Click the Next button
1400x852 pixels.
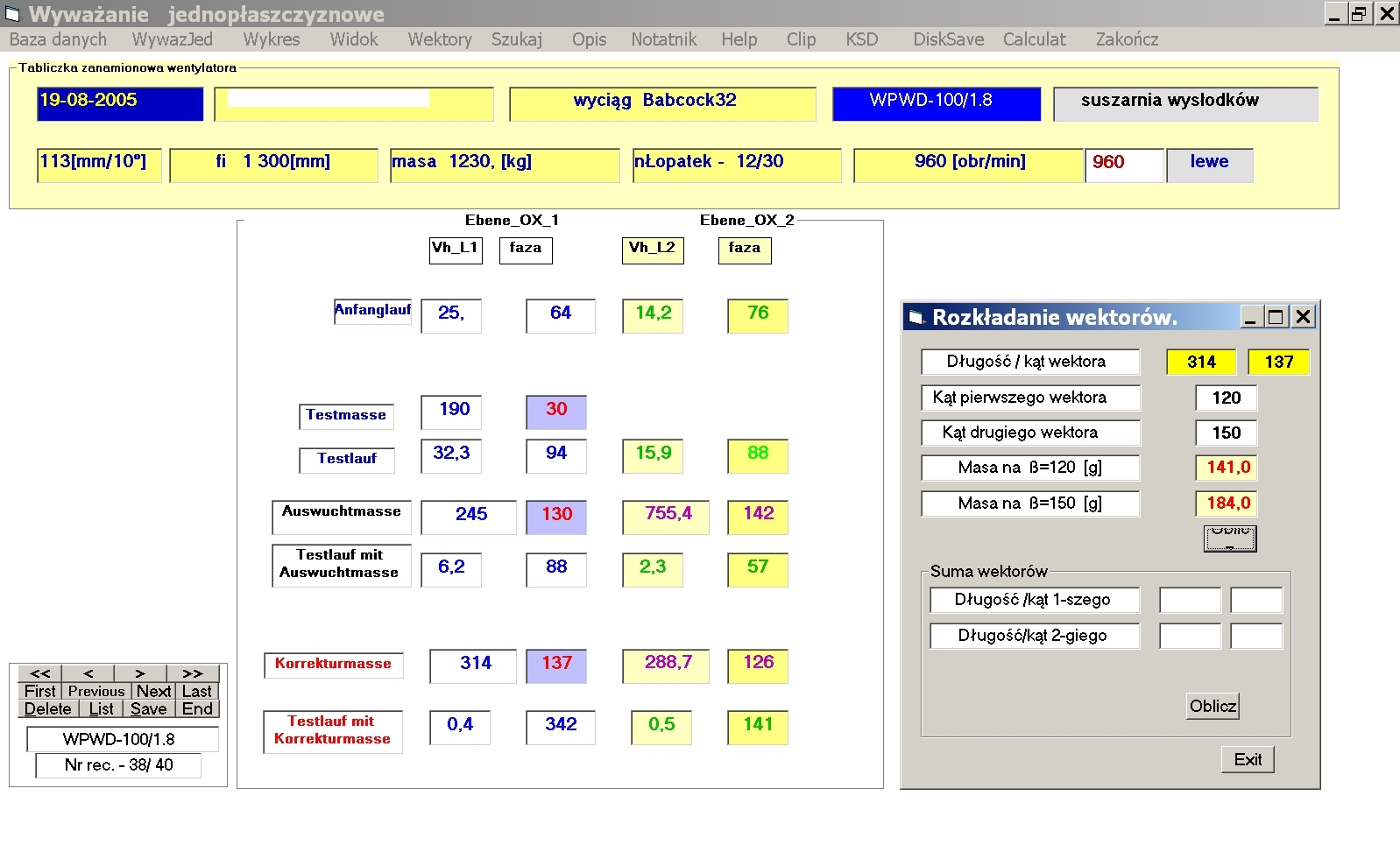coord(153,691)
